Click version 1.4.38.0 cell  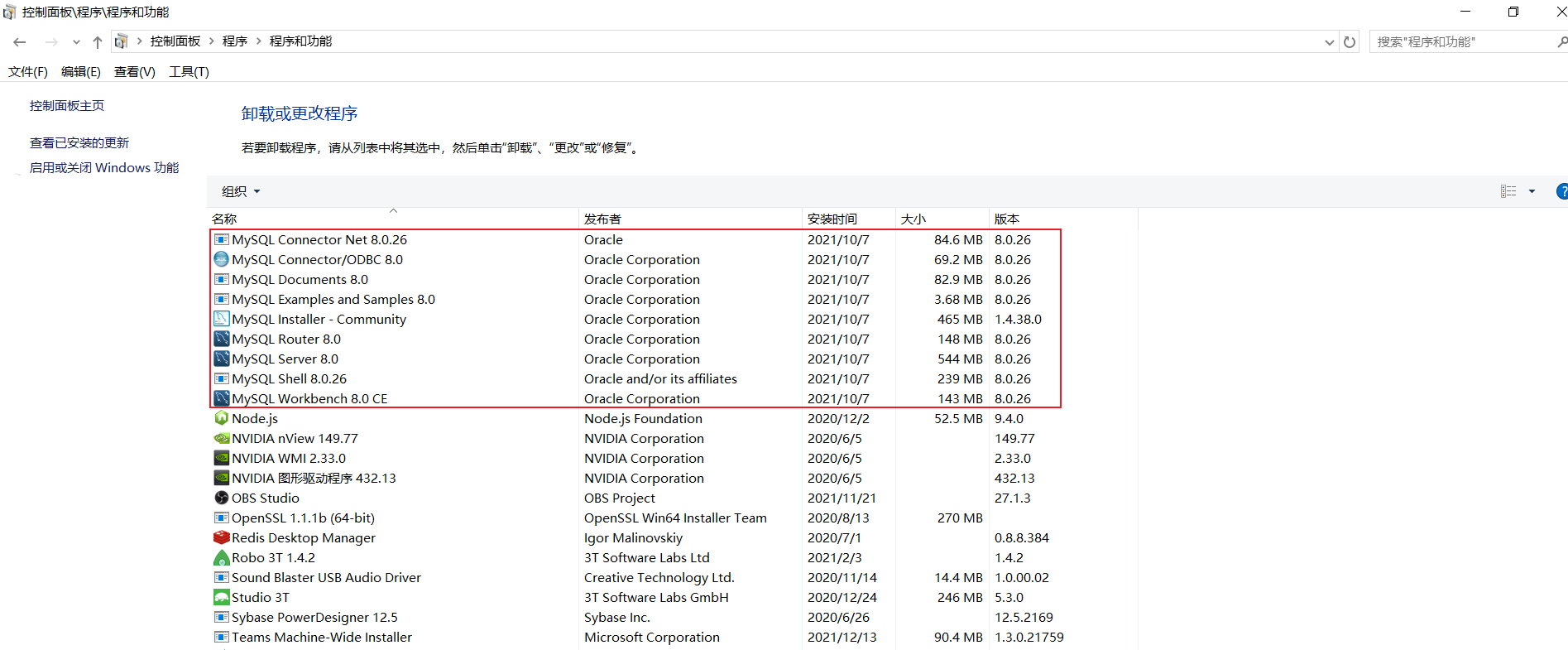(x=1018, y=319)
